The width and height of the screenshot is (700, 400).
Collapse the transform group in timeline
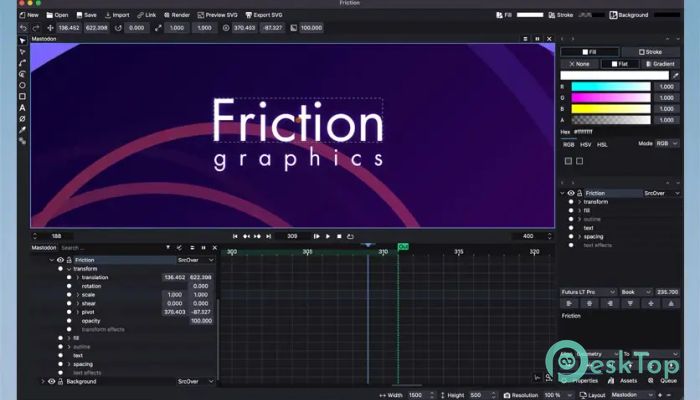click(69, 269)
